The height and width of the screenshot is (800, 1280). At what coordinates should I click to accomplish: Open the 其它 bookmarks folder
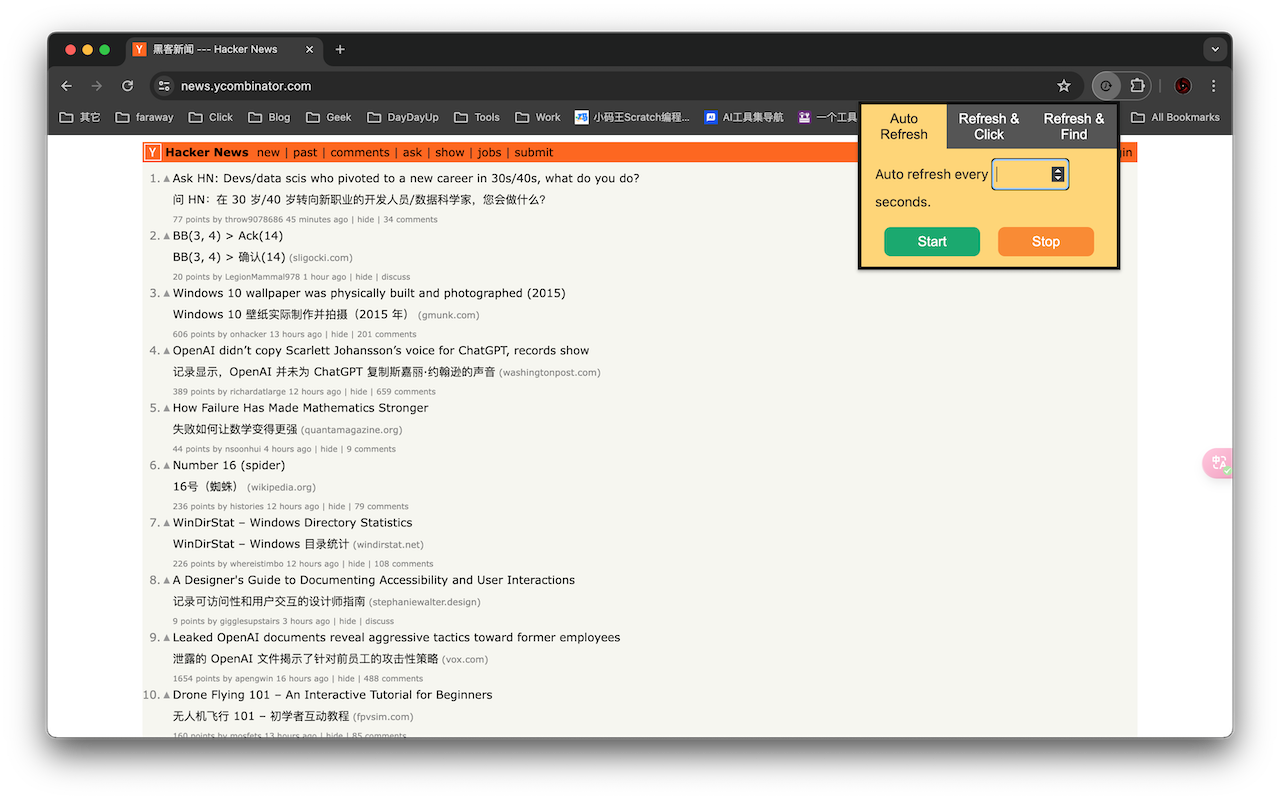tap(80, 117)
